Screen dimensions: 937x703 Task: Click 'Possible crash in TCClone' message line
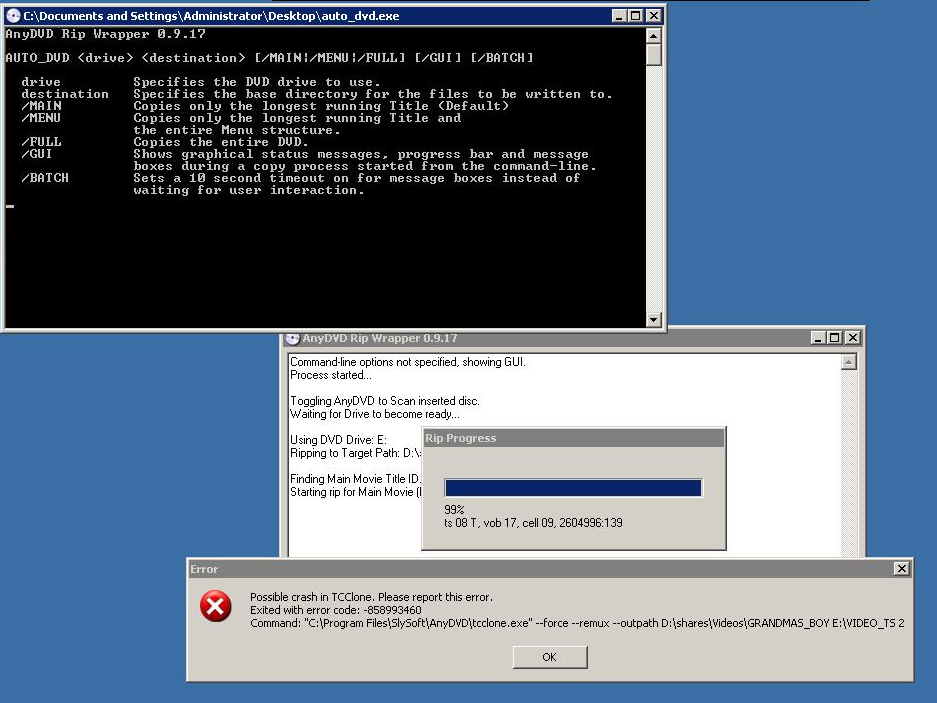click(x=371, y=597)
